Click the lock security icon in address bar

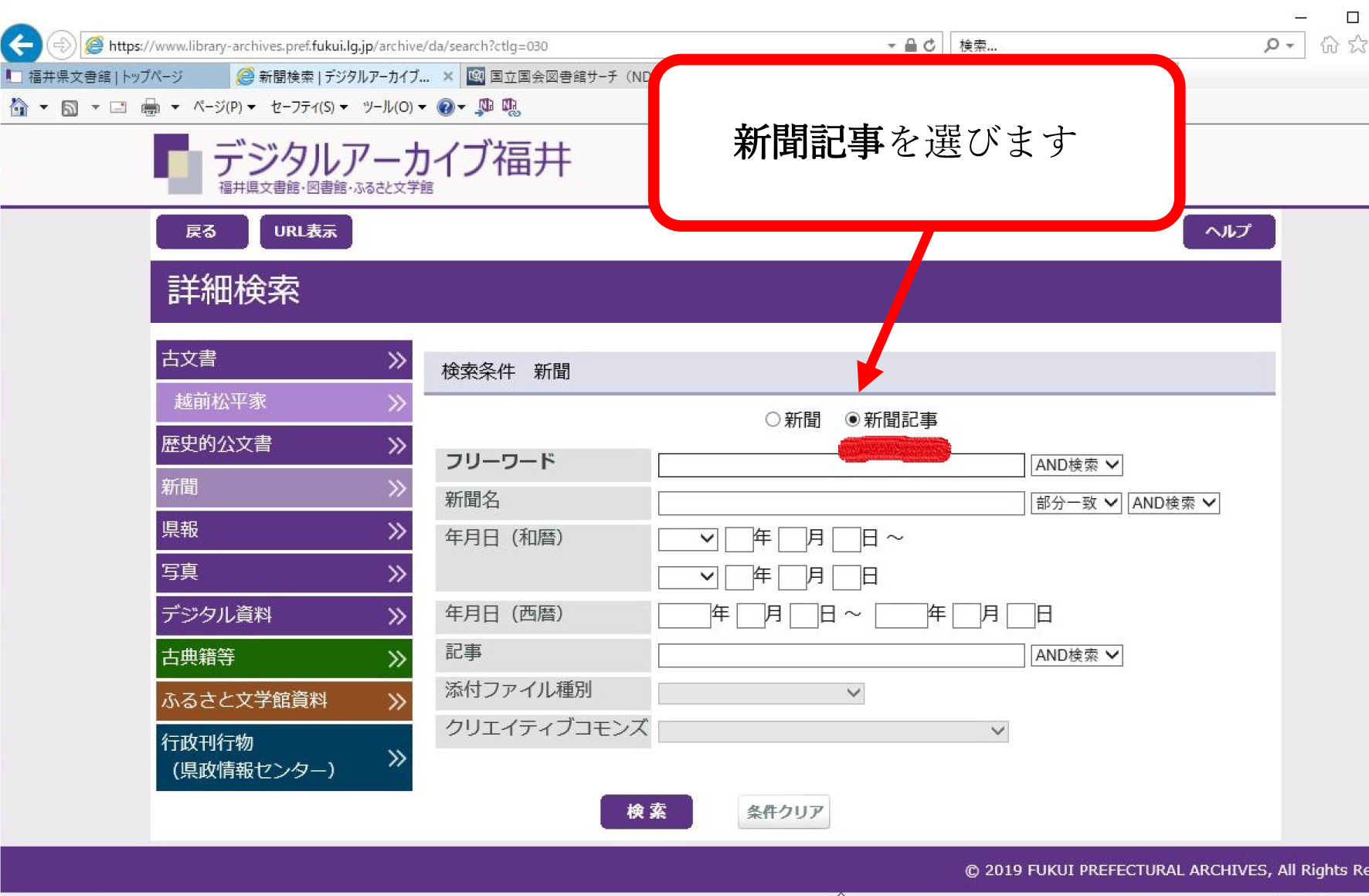[911, 46]
